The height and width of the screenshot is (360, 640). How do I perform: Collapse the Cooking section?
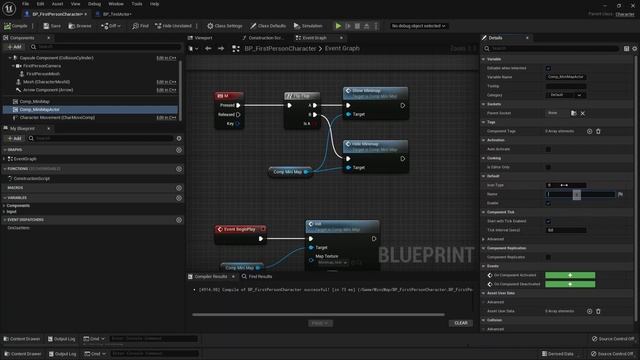pyautogui.click(x=484, y=158)
